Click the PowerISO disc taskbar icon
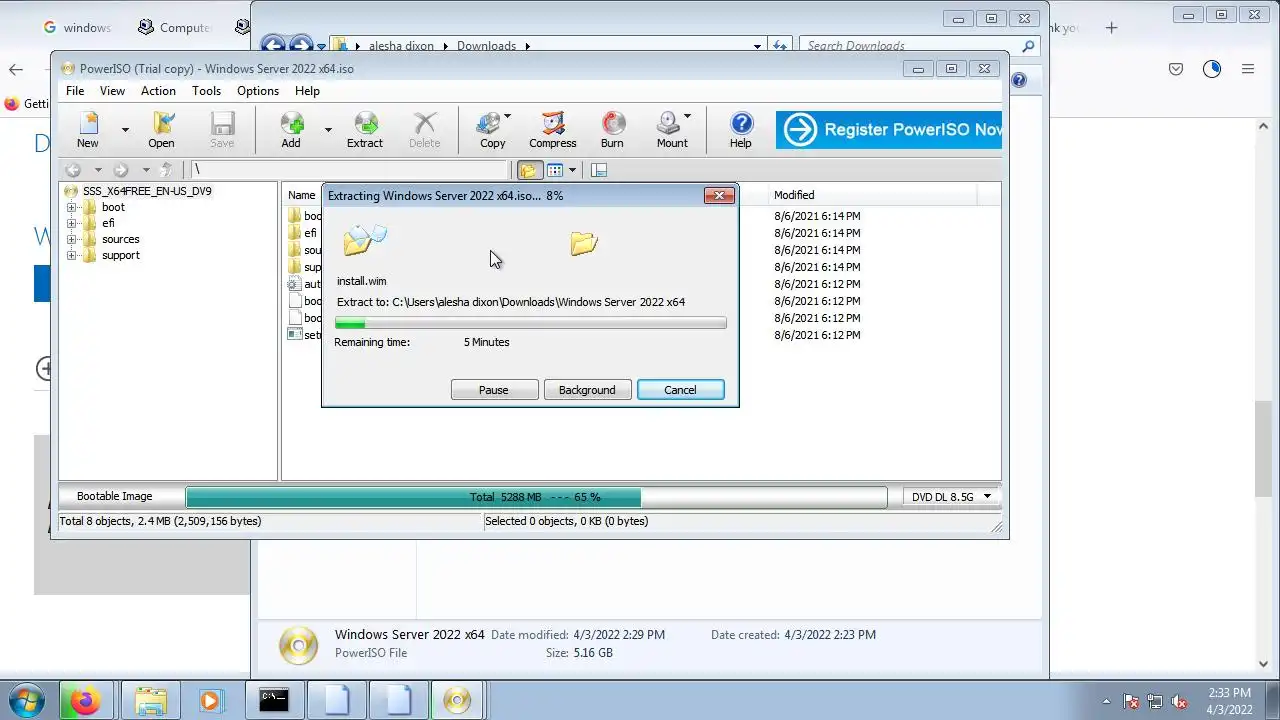1280x720 pixels. click(x=457, y=701)
